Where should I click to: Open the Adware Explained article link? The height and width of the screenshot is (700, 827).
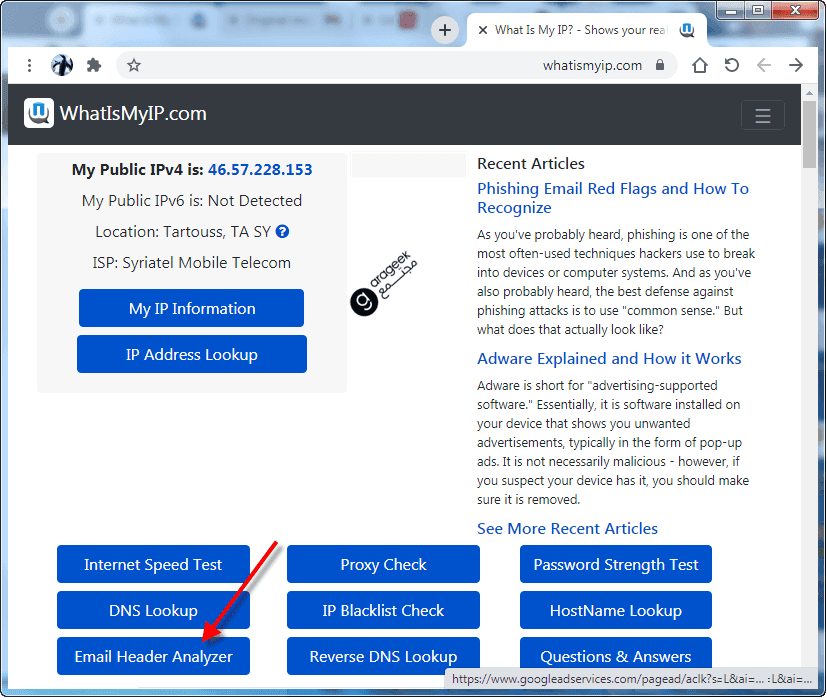pos(609,358)
